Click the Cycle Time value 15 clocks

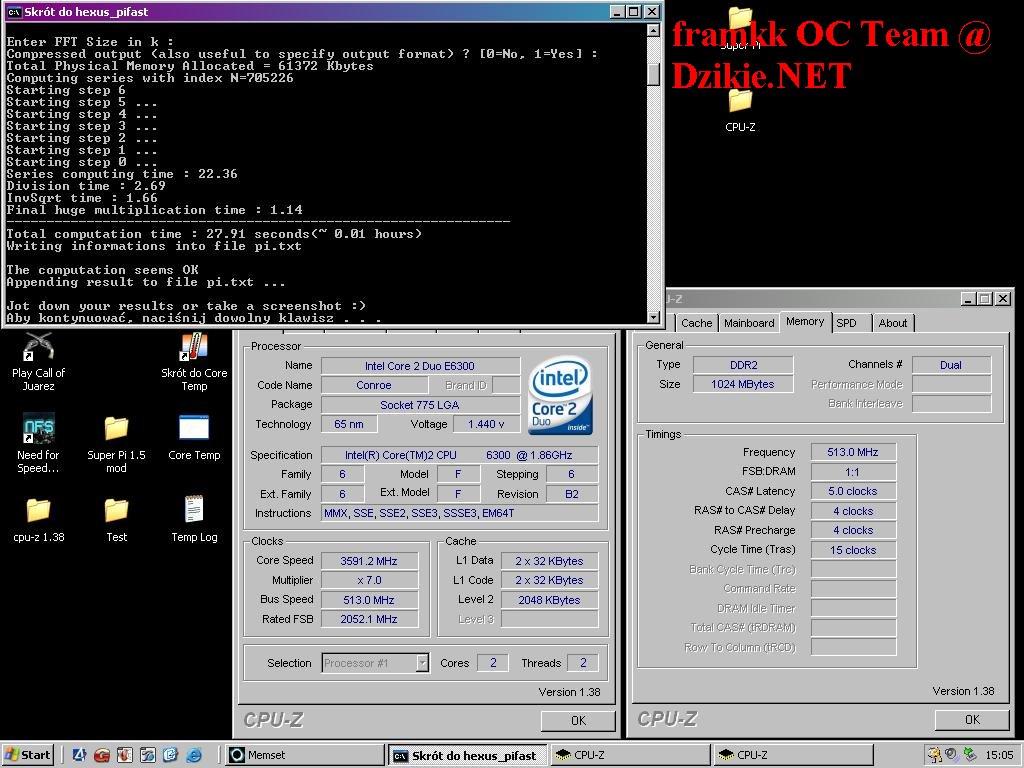tap(853, 550)
